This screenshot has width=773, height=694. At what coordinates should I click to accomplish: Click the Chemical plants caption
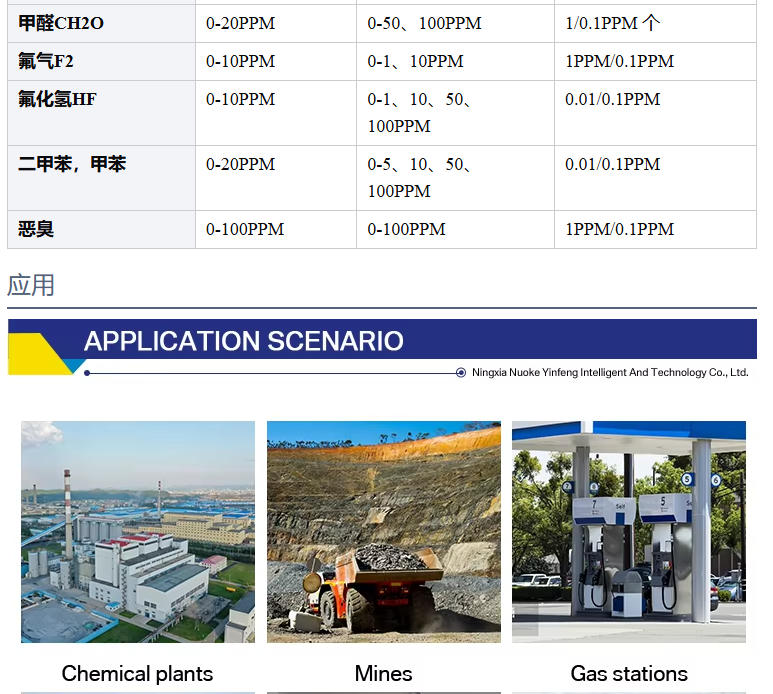pyautogui.click(x=137, y=673)
